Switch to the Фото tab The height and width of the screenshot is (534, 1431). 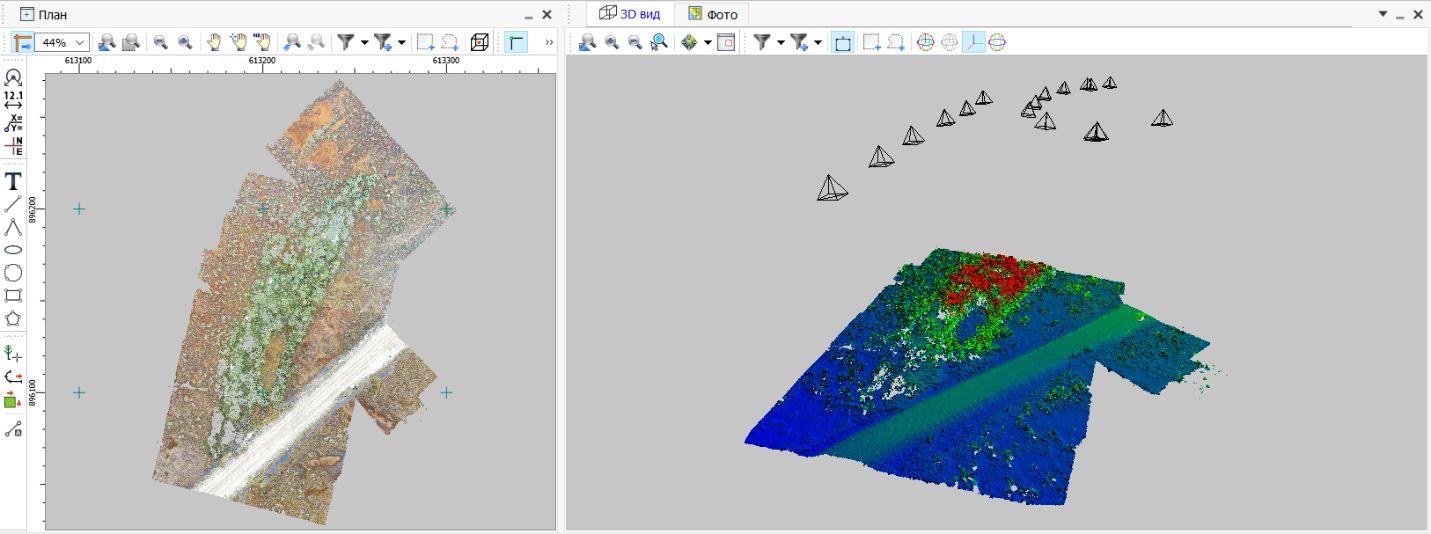pos(712,14)
